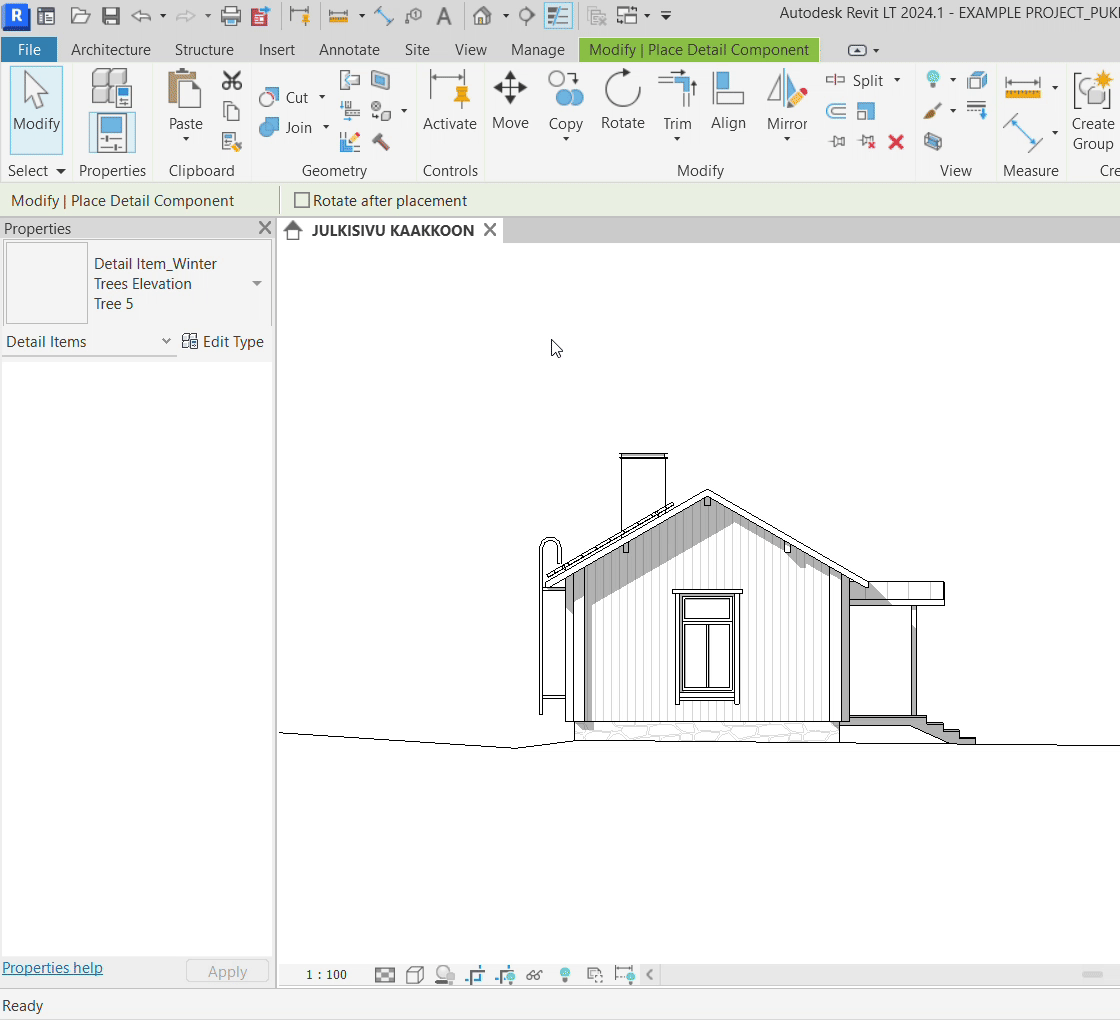The height and width of the screenshot is (1020, 1120).
Task: Choose the Align tool
Action: (728, 100)
